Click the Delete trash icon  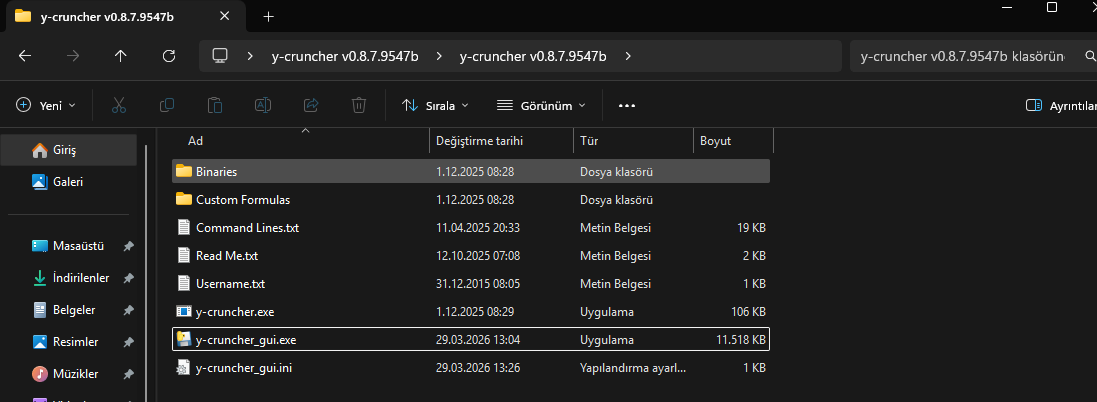pos(359,106)
